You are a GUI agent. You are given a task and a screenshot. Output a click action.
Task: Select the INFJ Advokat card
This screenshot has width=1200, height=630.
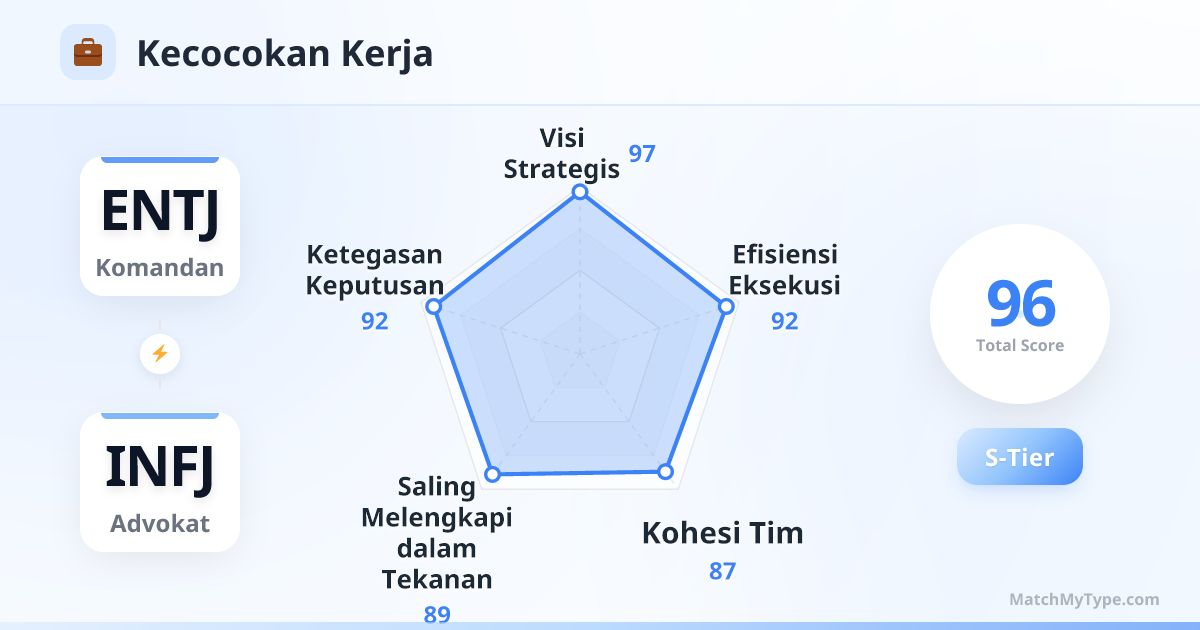point(160,482)
